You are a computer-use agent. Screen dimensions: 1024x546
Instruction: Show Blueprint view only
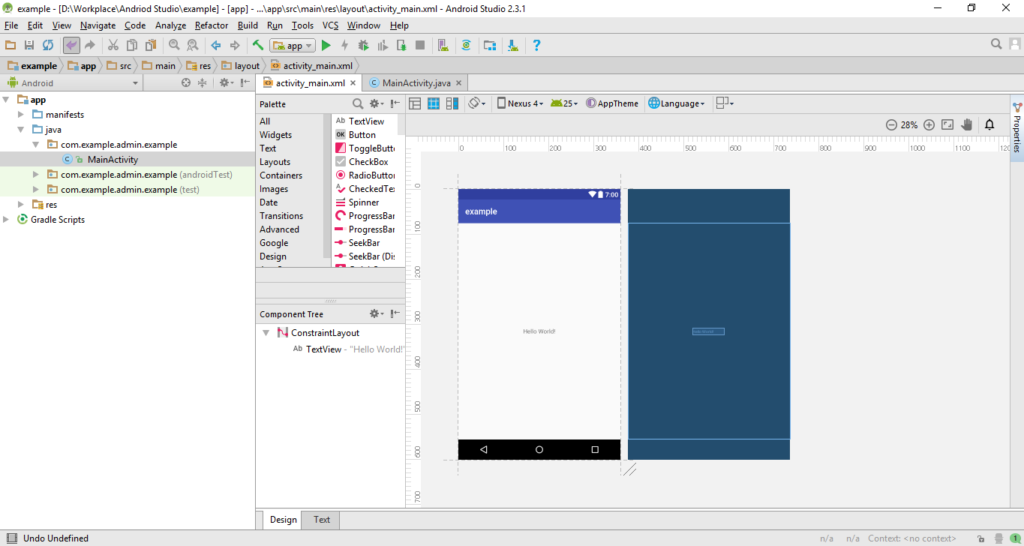[x=433, y=103]
